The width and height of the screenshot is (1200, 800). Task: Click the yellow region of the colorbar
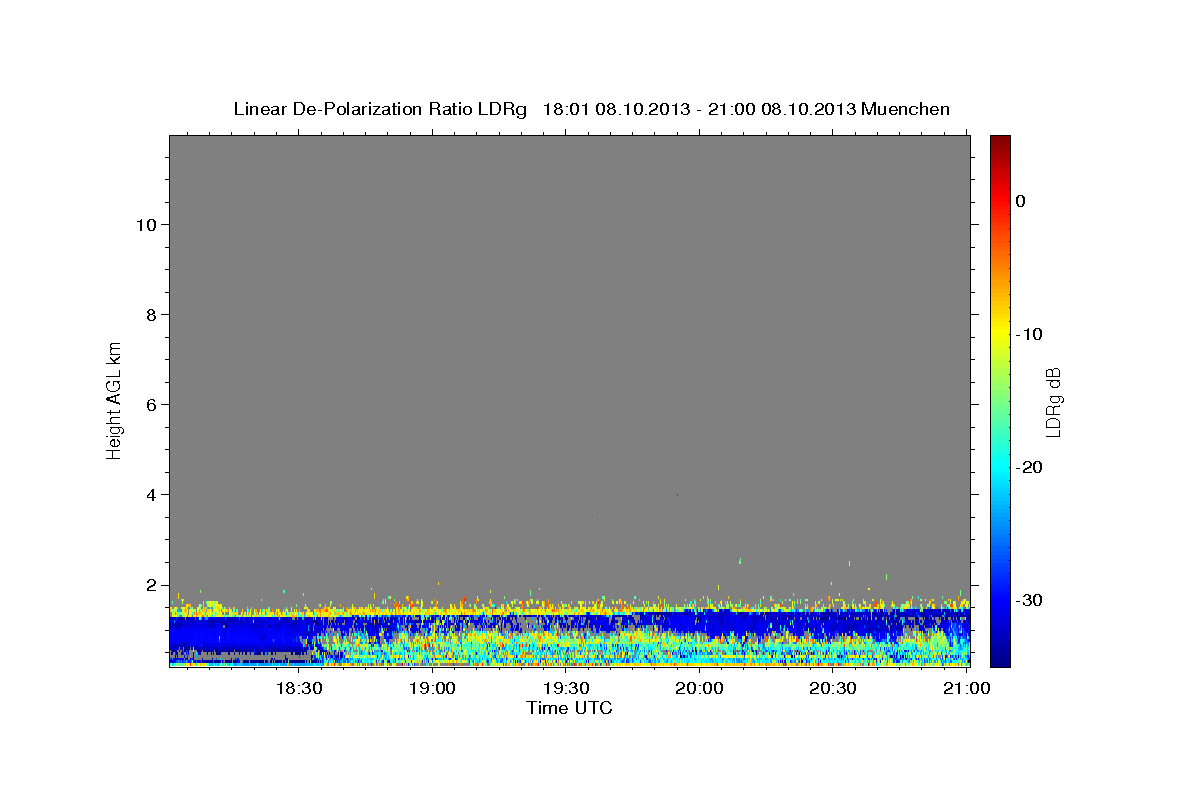(x=1000, y=330)
